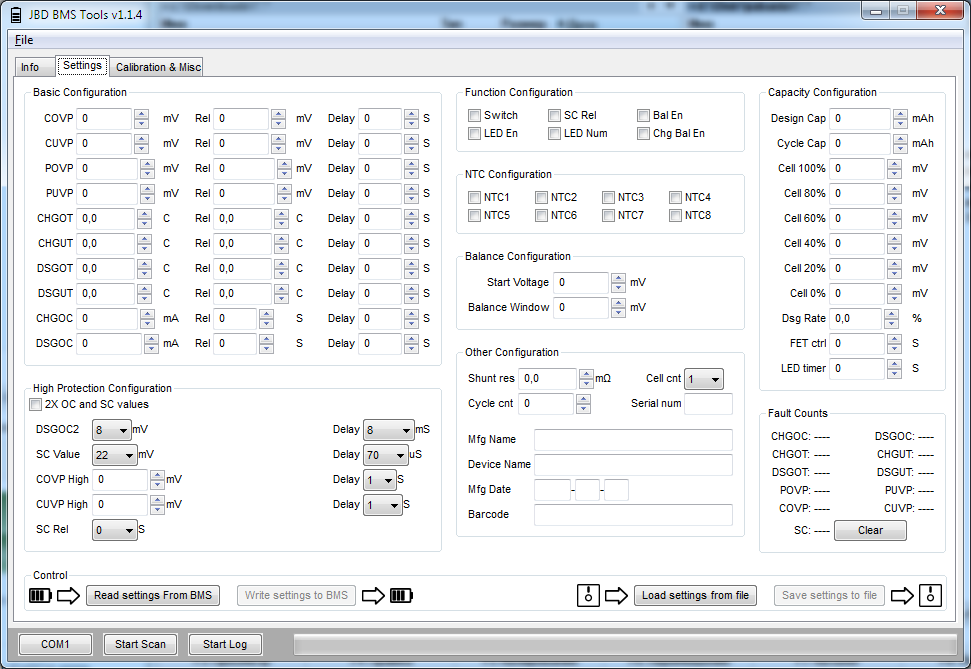
Task: Click the disk icon before Load settings
Action: tap(588, 595)
